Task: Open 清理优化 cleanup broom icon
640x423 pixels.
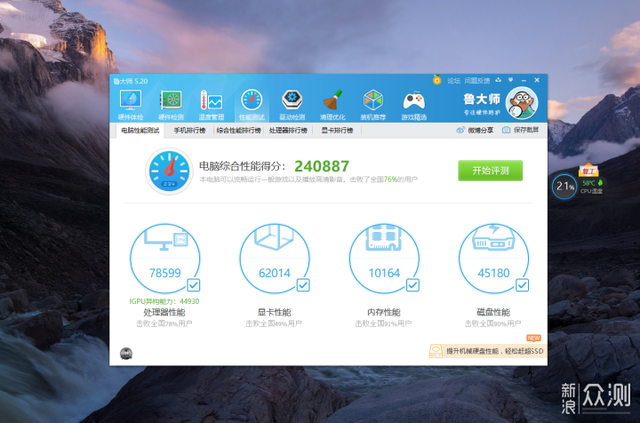Action: click(x=333, y=105)
